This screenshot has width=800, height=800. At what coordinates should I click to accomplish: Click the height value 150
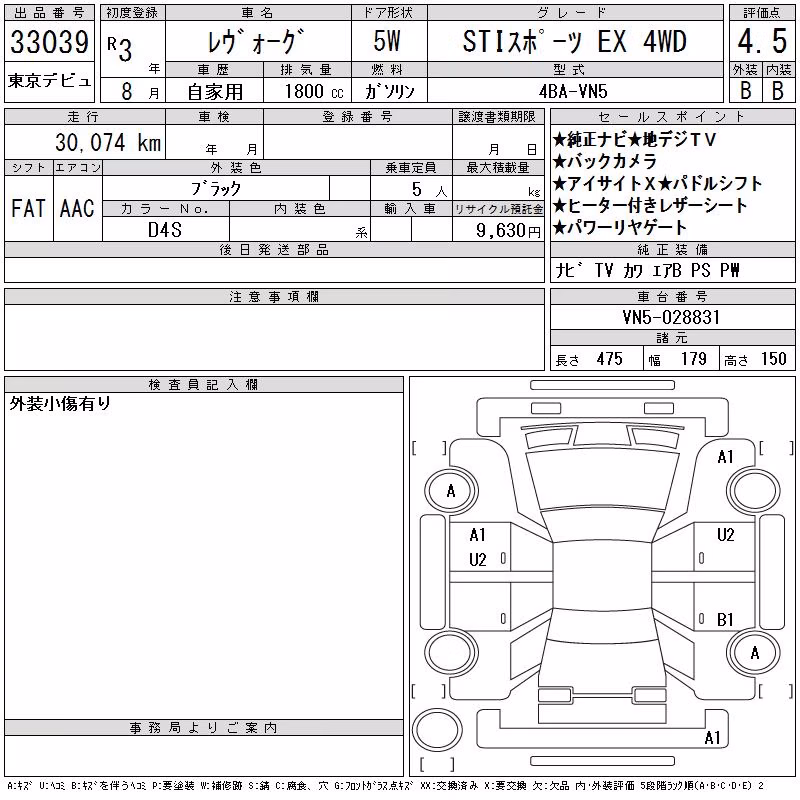(773, 359)
